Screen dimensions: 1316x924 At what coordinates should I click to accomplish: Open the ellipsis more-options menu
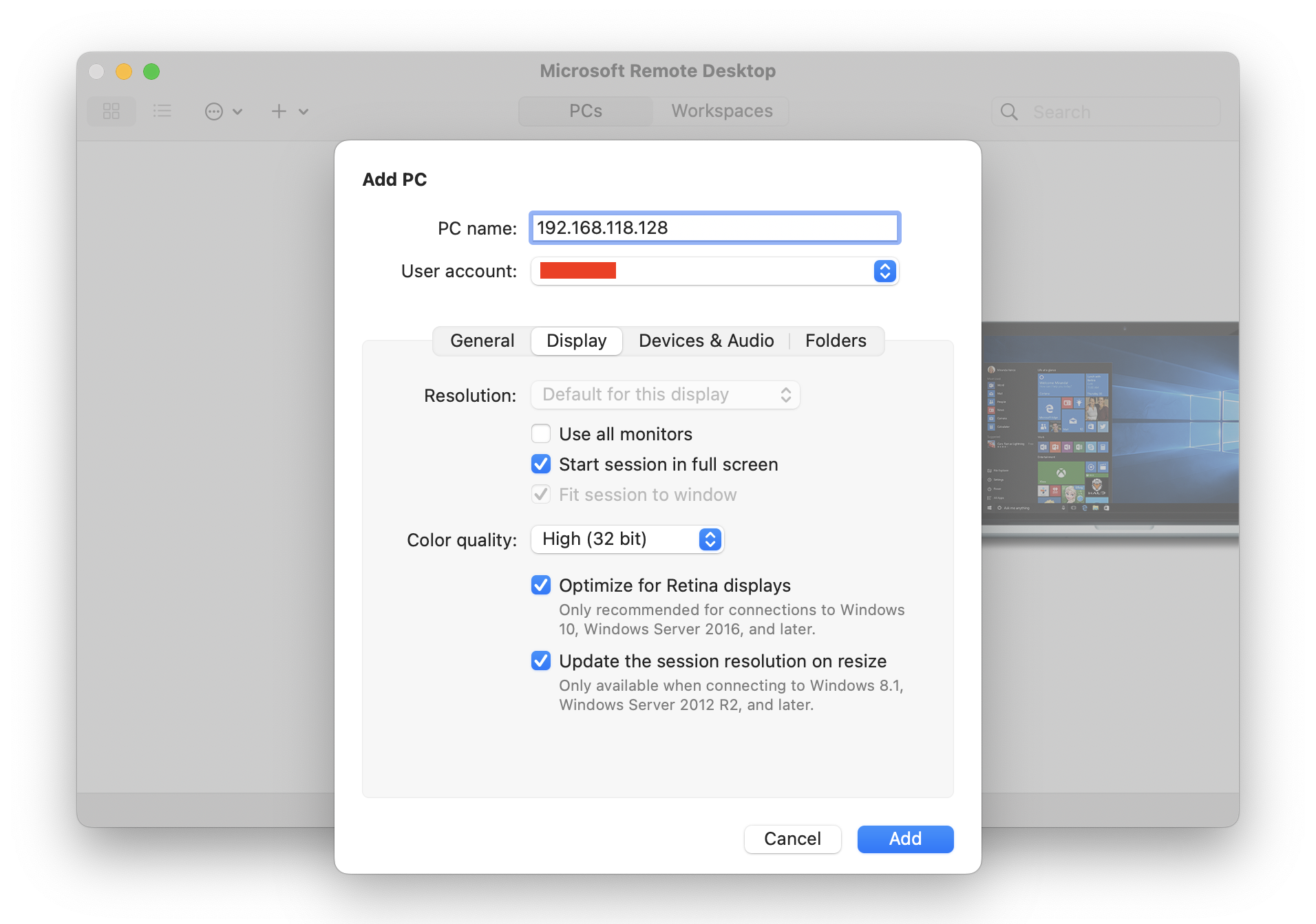(x=214, y=111)
